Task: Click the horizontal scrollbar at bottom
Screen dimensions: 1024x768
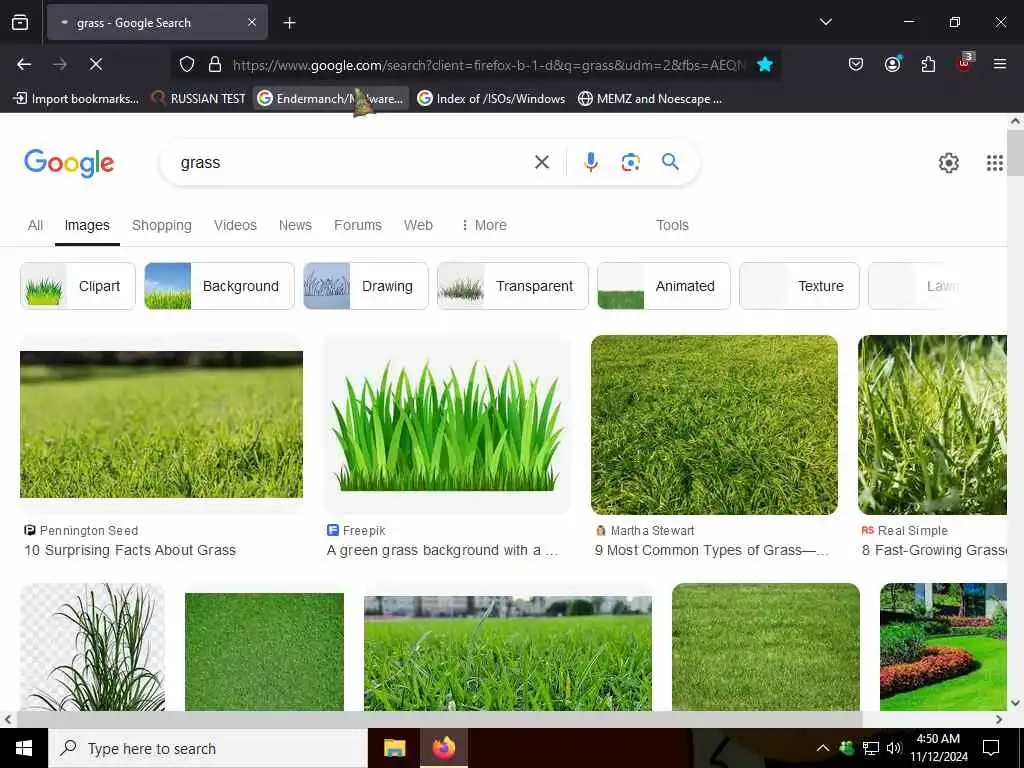Action: point(439,719)
